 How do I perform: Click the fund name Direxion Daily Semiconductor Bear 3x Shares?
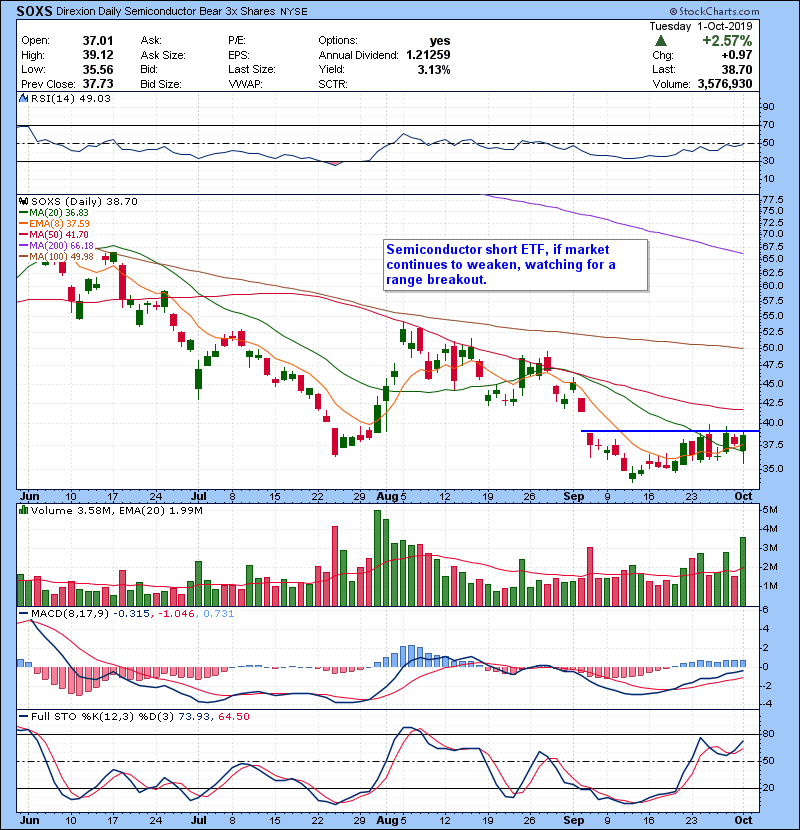[166, 11]
